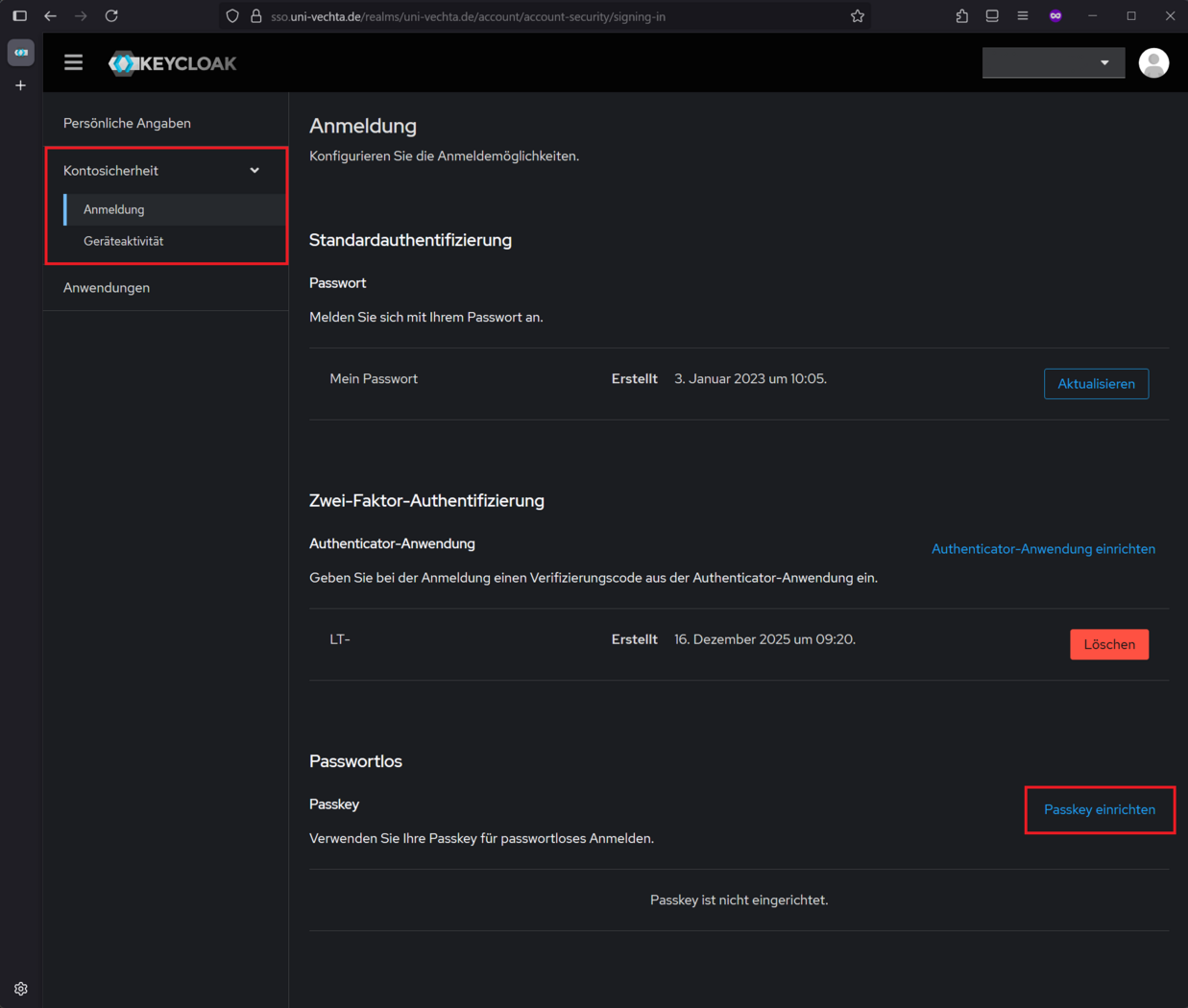Screen dimensions: 1188x1008
Task: Open the user avatar icon
Action: (x=1152, y=63)
